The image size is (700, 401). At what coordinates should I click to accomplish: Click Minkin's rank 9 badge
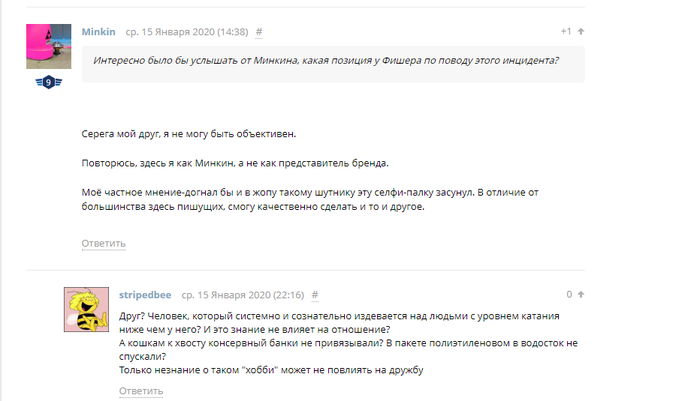pos(48,82)
